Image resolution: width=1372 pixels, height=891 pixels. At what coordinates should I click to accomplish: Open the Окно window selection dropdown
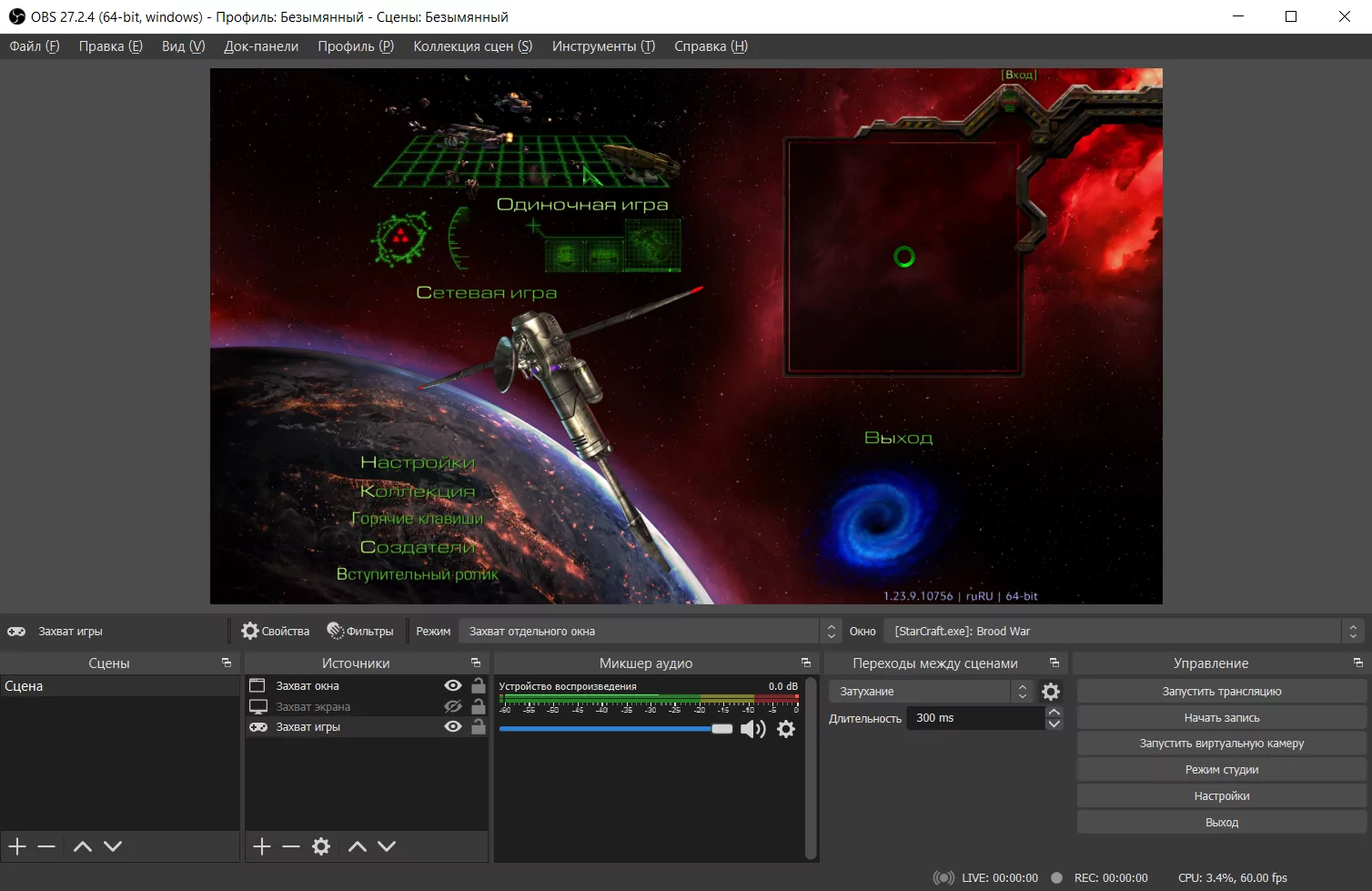(x=1125, y=631)
